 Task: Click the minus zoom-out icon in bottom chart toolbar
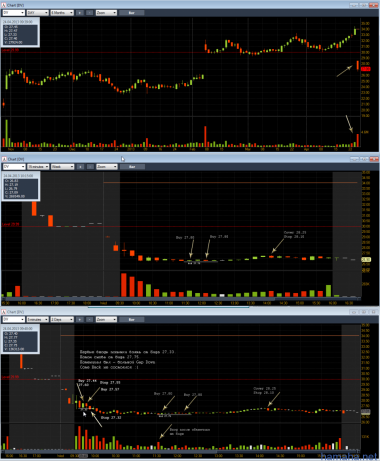pos(90,319)
